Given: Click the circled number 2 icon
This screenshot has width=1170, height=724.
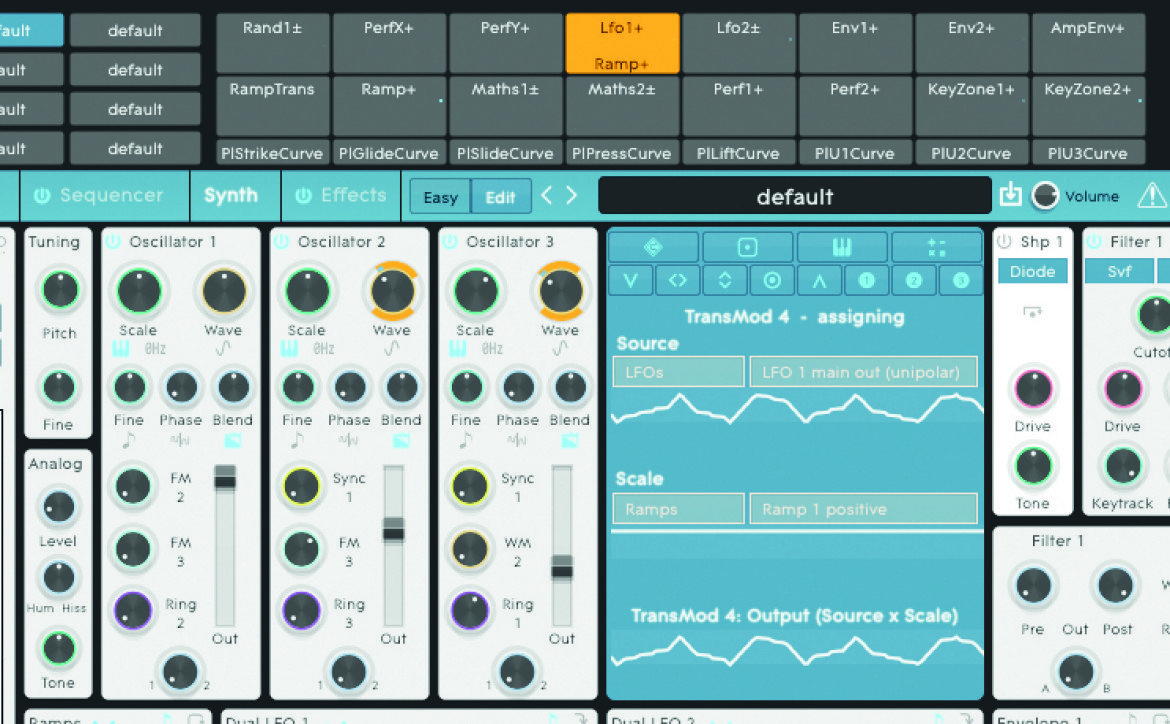Looking at the screenshot, I should point(913,281).
